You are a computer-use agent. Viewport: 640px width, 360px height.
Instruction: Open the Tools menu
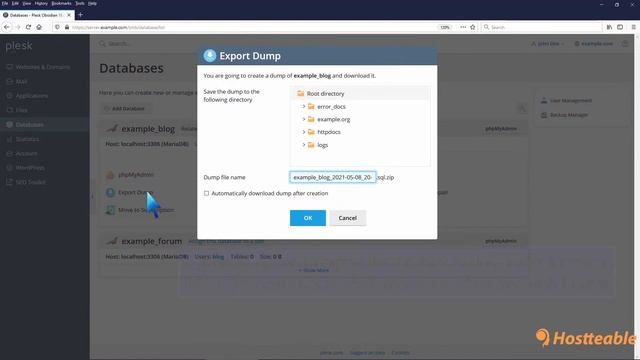[80, 3]
